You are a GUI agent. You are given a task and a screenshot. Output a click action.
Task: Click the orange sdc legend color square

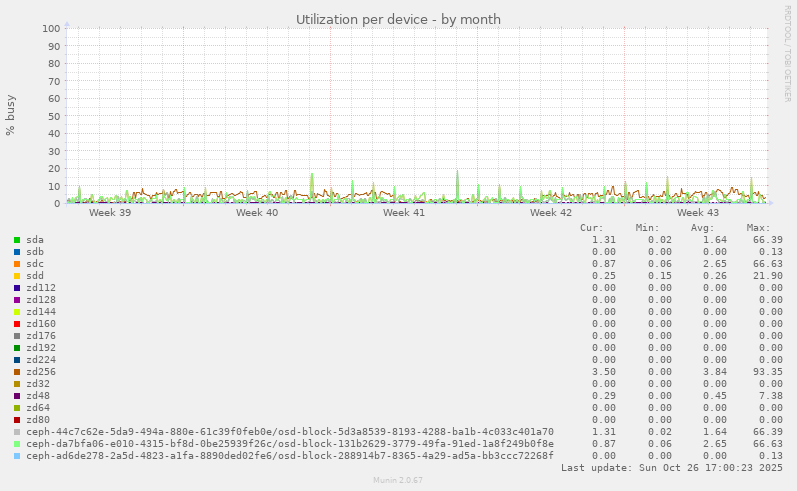pos(17,264)
